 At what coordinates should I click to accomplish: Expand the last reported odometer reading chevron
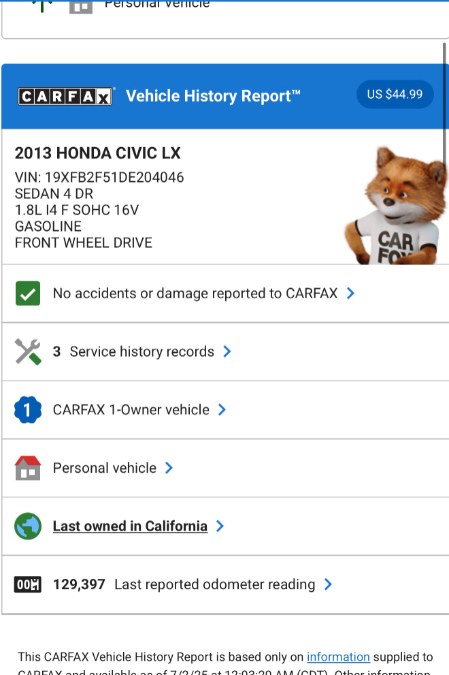328,584
